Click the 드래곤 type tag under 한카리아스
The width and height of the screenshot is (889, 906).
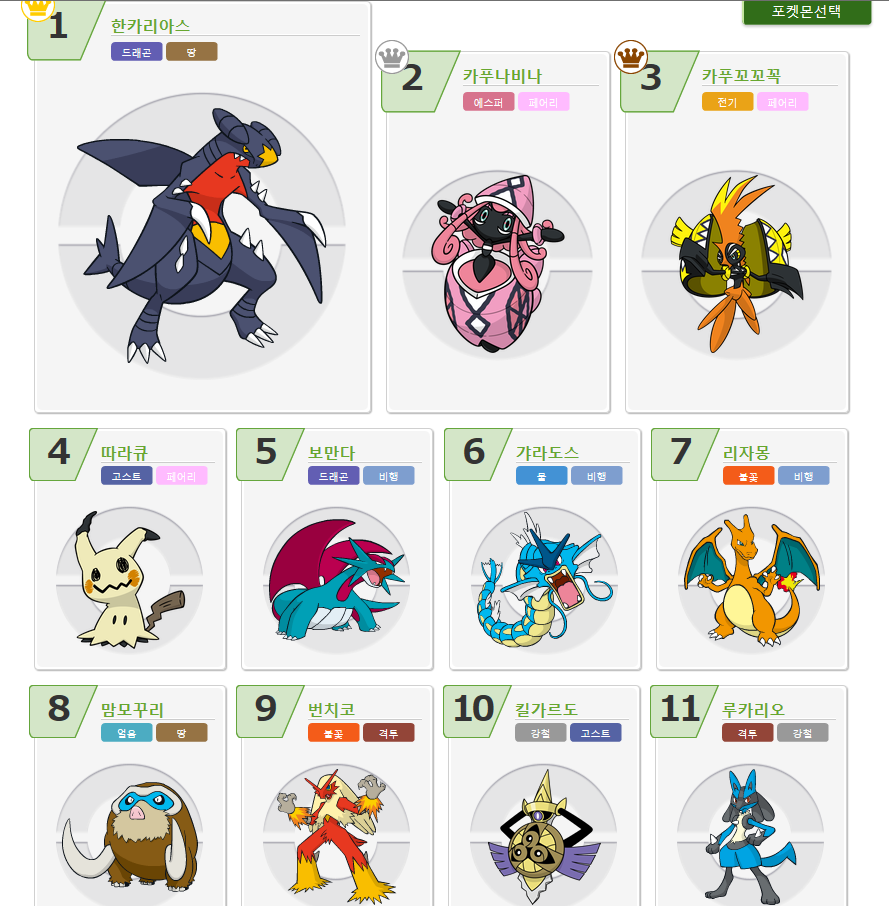(x=136, y=52)
